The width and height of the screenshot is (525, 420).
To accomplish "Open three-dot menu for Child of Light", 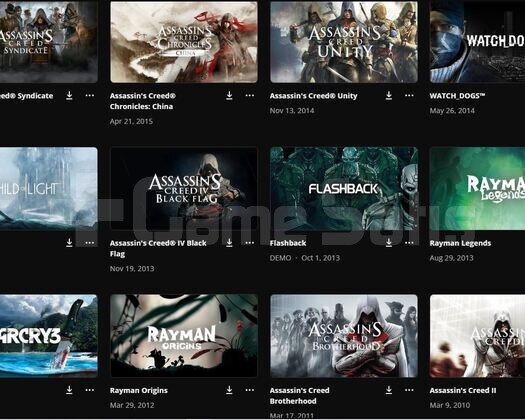I will (x=89, y=242).
